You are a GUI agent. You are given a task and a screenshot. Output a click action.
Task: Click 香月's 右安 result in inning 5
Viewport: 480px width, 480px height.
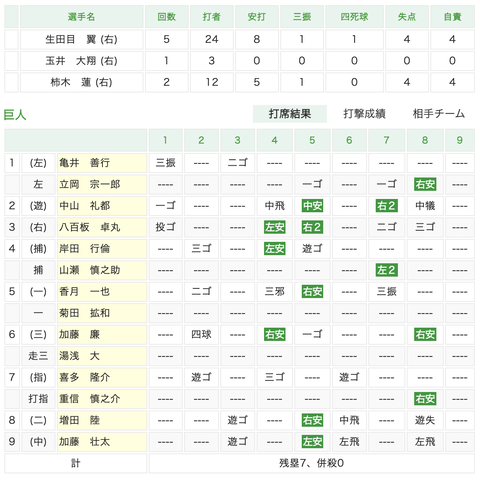click(x=312, y=292)
